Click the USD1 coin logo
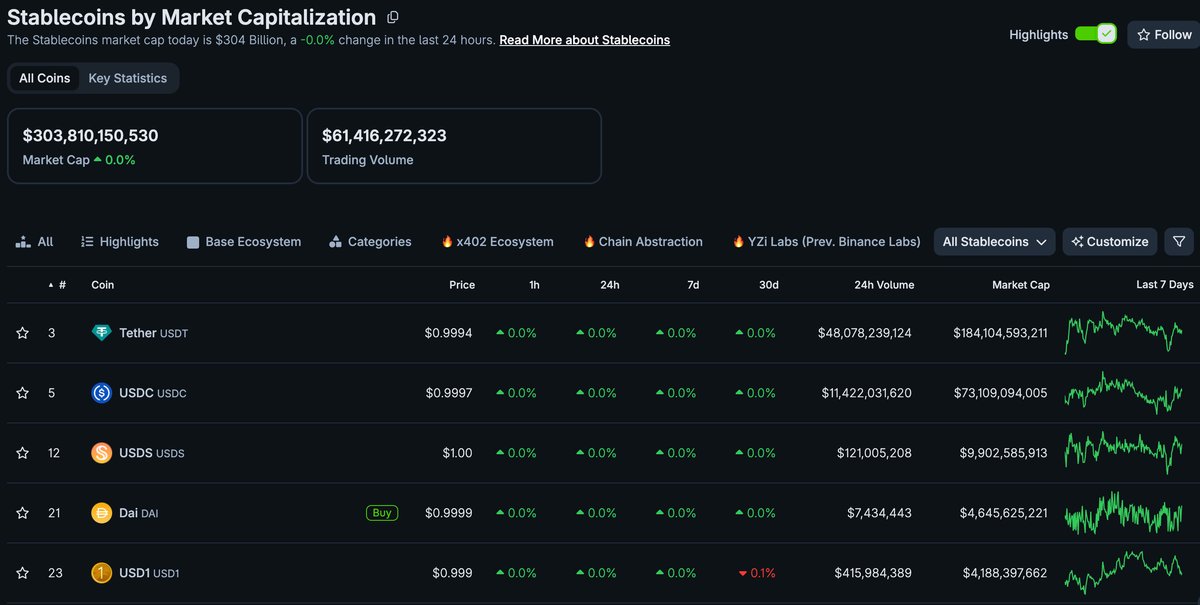Image resolution: width=1200 pixels, height=605 pixels. tap(101, 573)
